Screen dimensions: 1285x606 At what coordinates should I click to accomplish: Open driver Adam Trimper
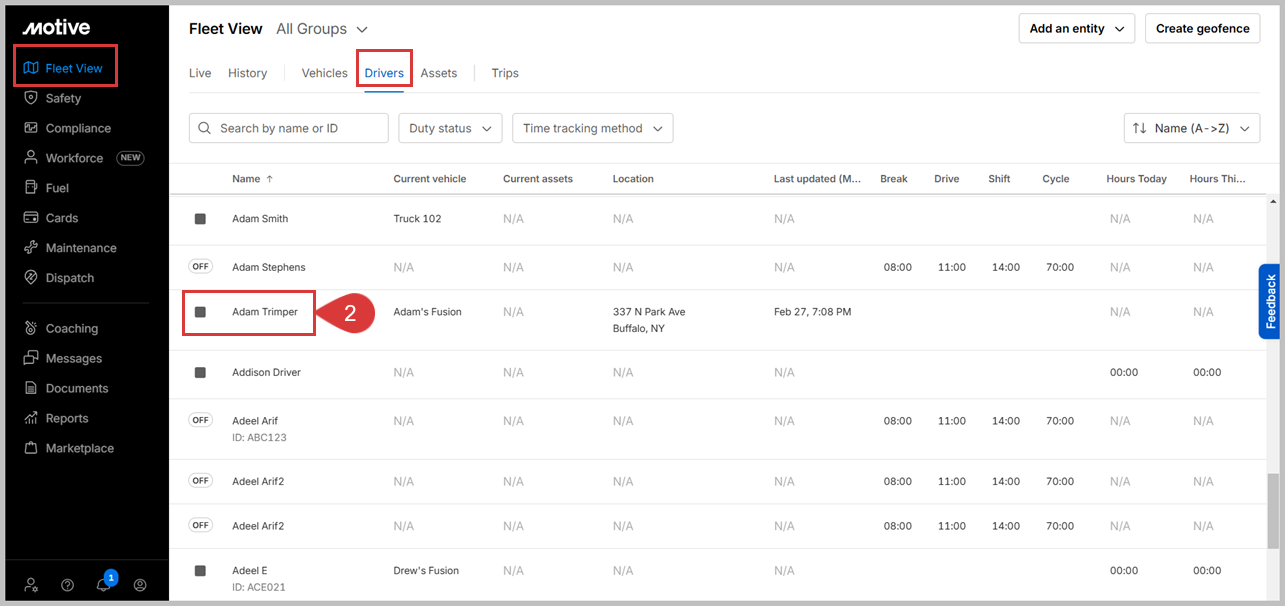pos(265,312)
